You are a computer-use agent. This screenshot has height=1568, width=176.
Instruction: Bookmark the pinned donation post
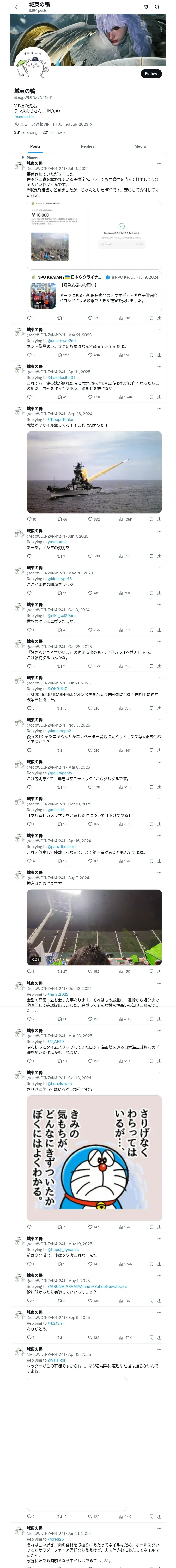(151, 318)
